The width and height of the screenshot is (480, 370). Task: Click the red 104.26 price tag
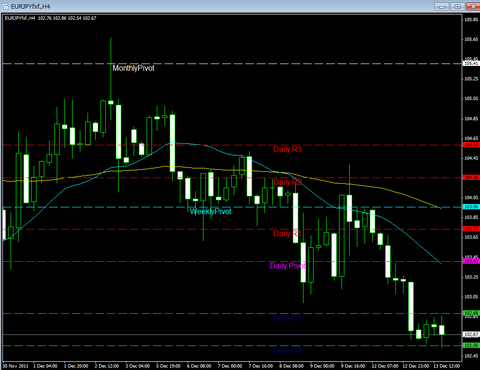471,177
